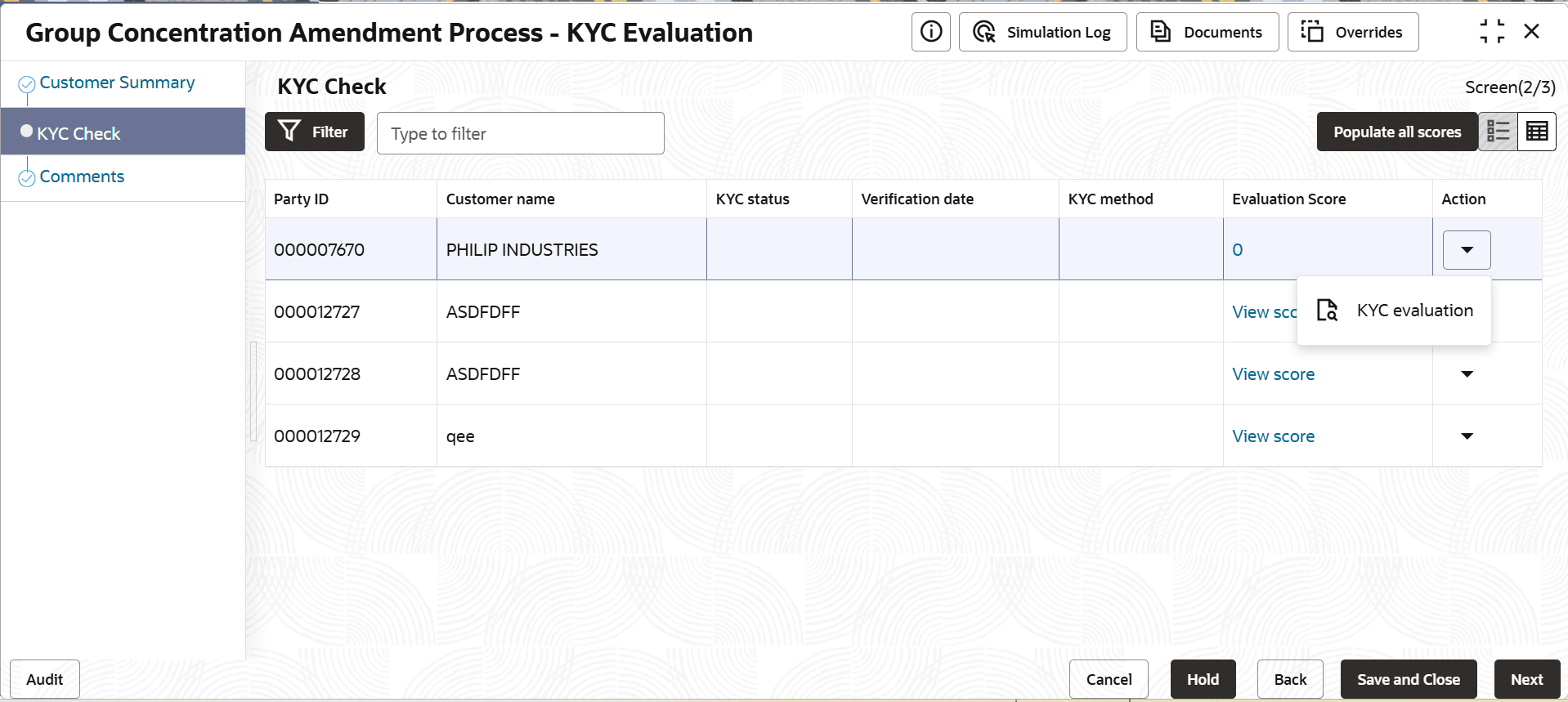Open the information icon in the header
The image size is (1568, 702).
tap(930, 32)
